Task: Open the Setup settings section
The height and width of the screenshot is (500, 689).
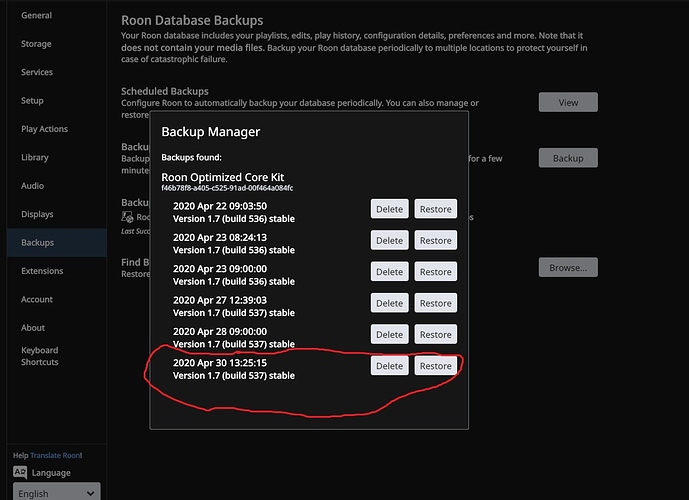Action: click(32, 101)
